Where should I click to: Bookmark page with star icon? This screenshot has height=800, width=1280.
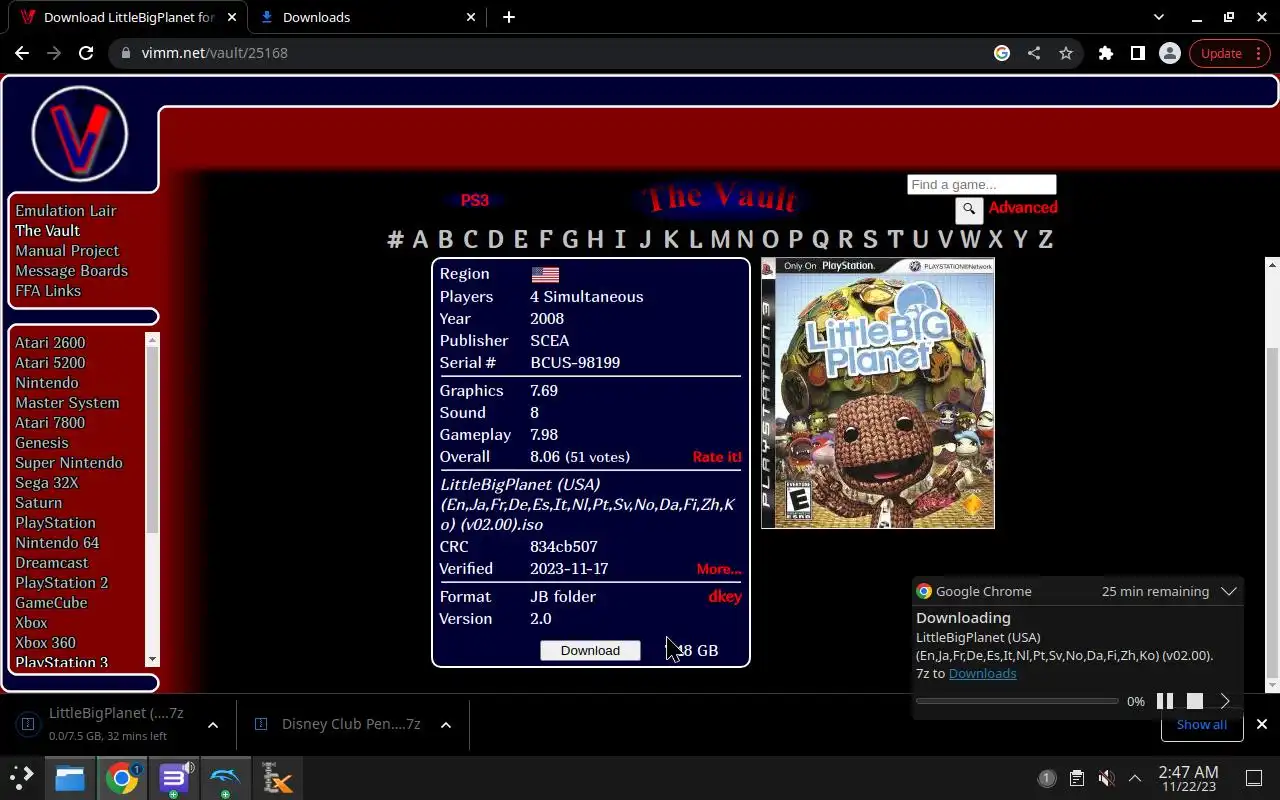click(1066, 53)
